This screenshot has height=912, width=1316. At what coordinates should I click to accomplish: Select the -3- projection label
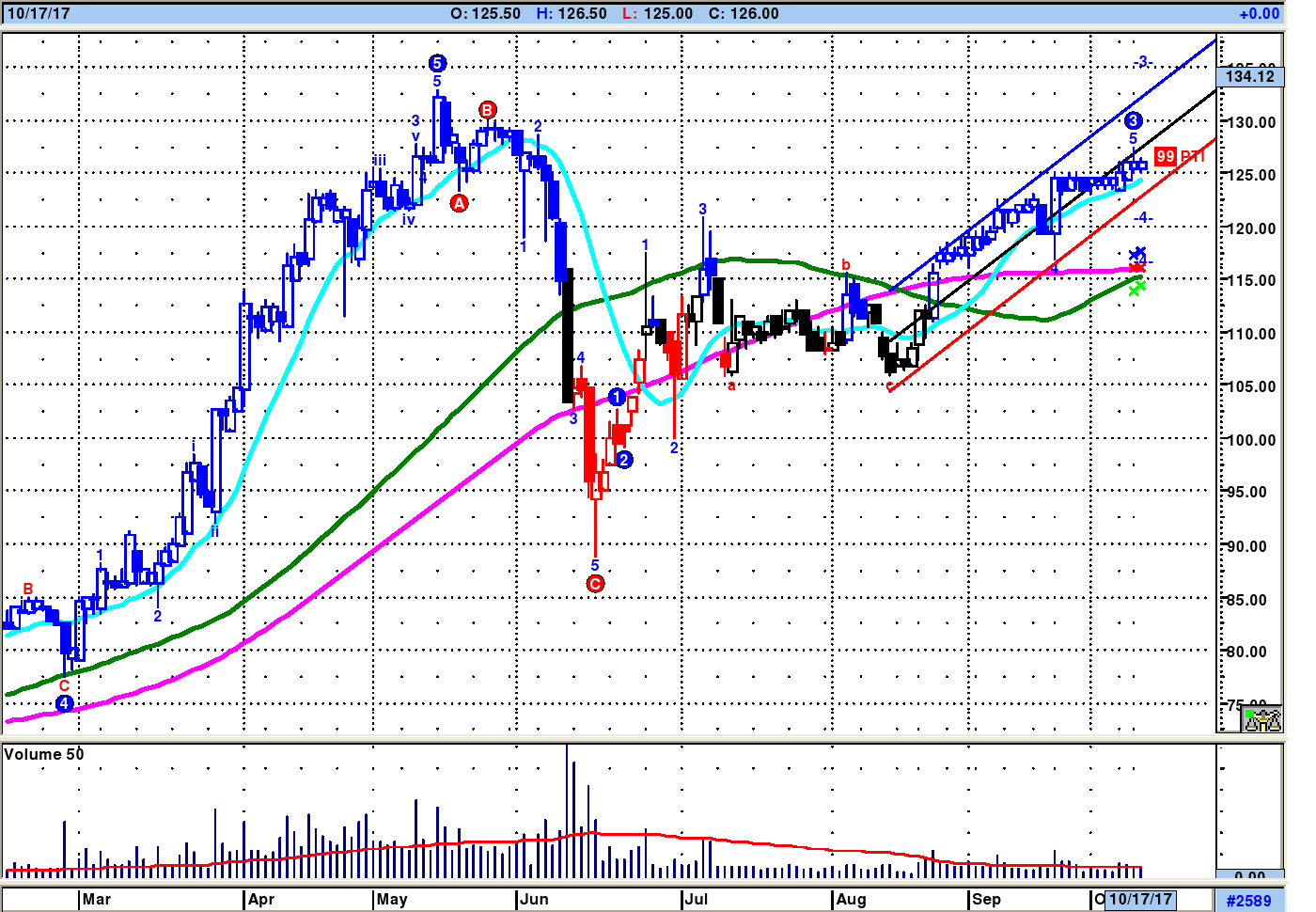coord(1142,62)
